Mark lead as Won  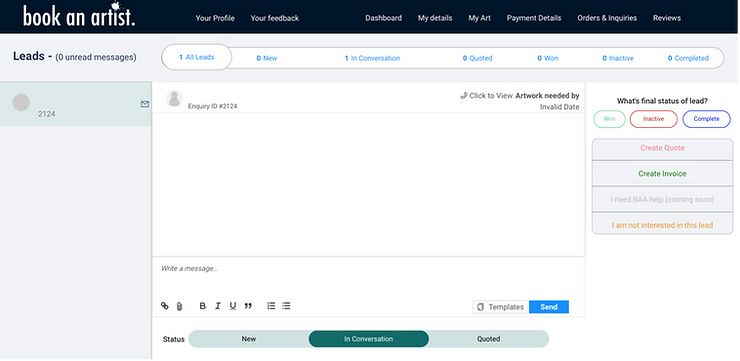pos(609,119)
